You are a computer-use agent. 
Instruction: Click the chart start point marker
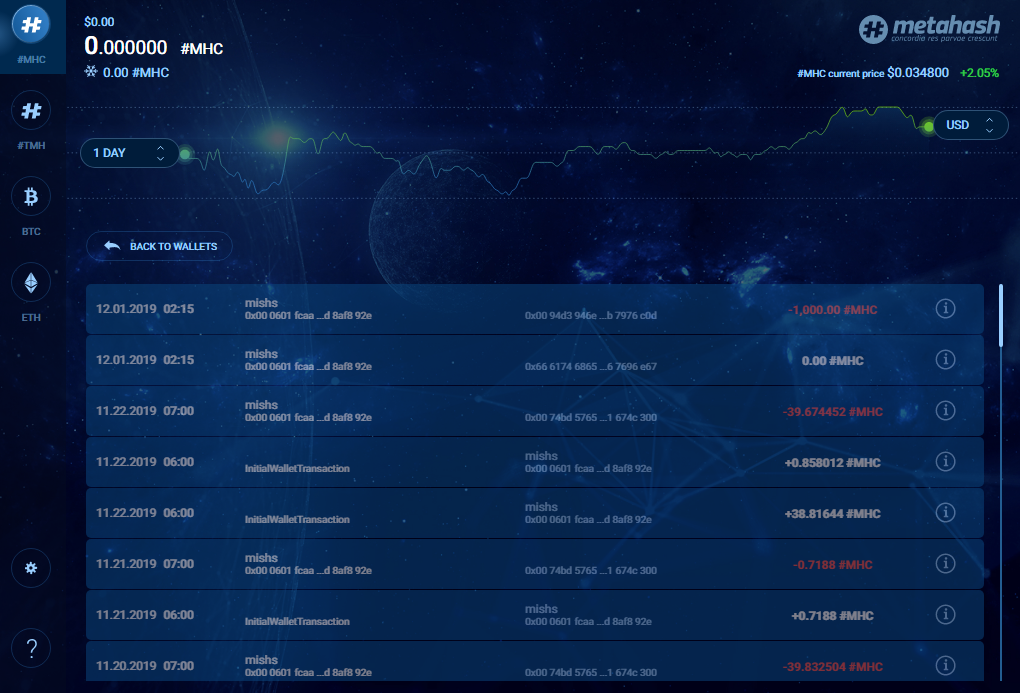(x=185, y=154)
